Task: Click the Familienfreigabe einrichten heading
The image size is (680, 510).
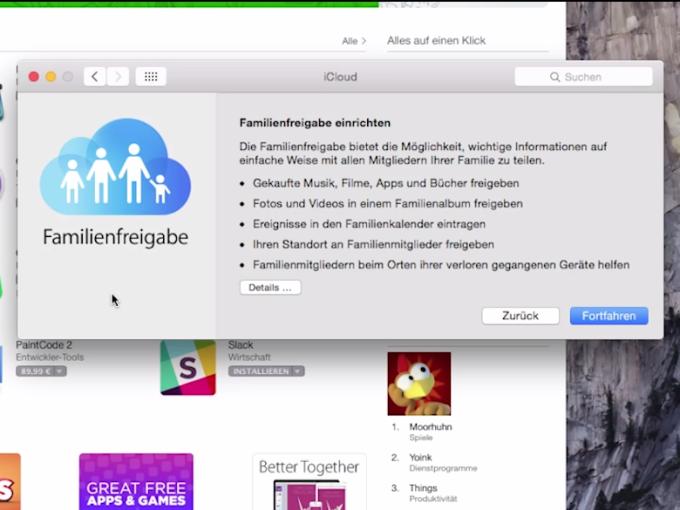Action: 315,123
